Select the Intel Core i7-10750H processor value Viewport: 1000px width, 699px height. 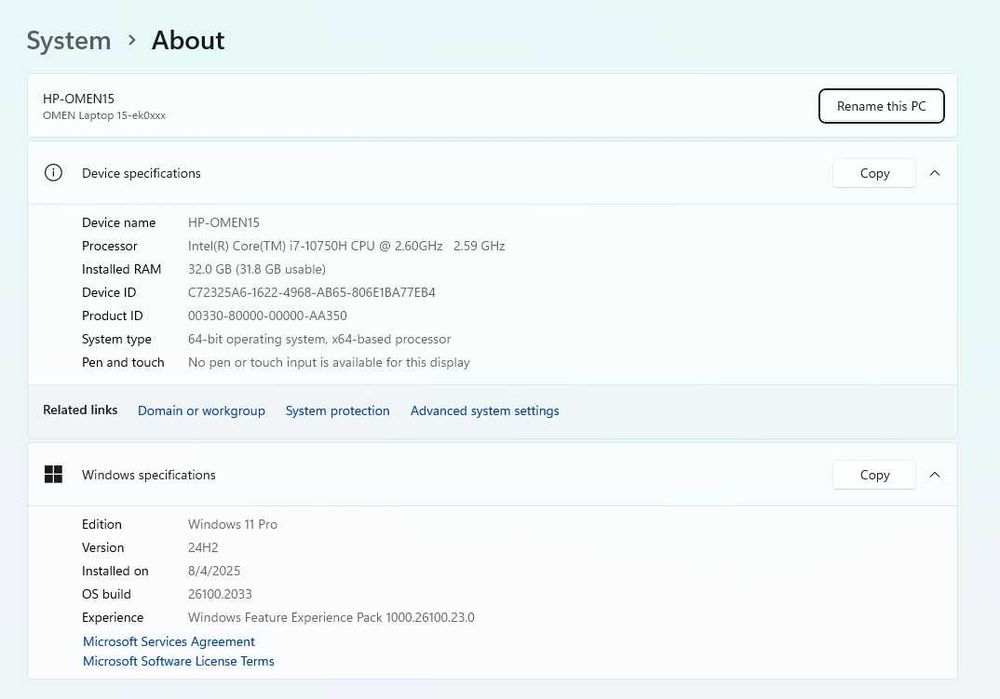click(x=346, y=246)
